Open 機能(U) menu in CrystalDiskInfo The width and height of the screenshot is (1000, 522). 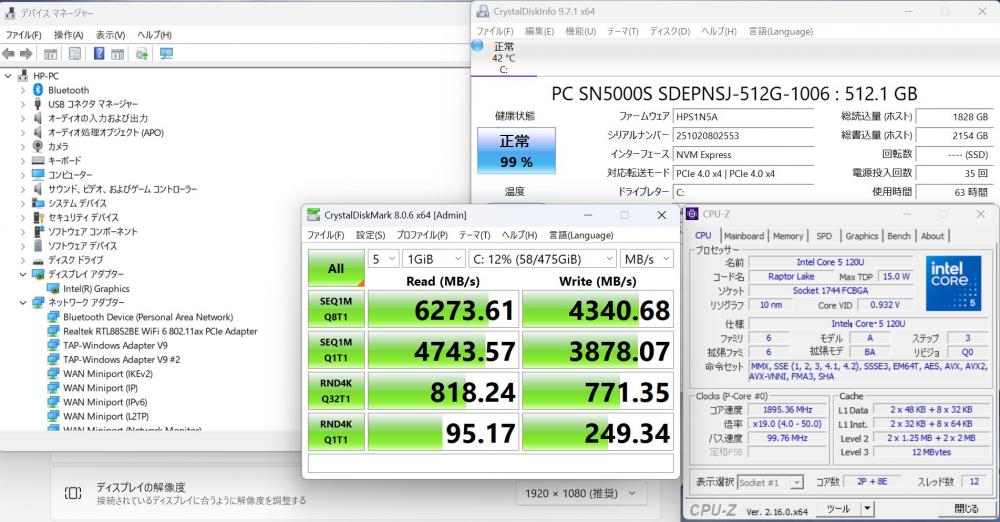580,31
